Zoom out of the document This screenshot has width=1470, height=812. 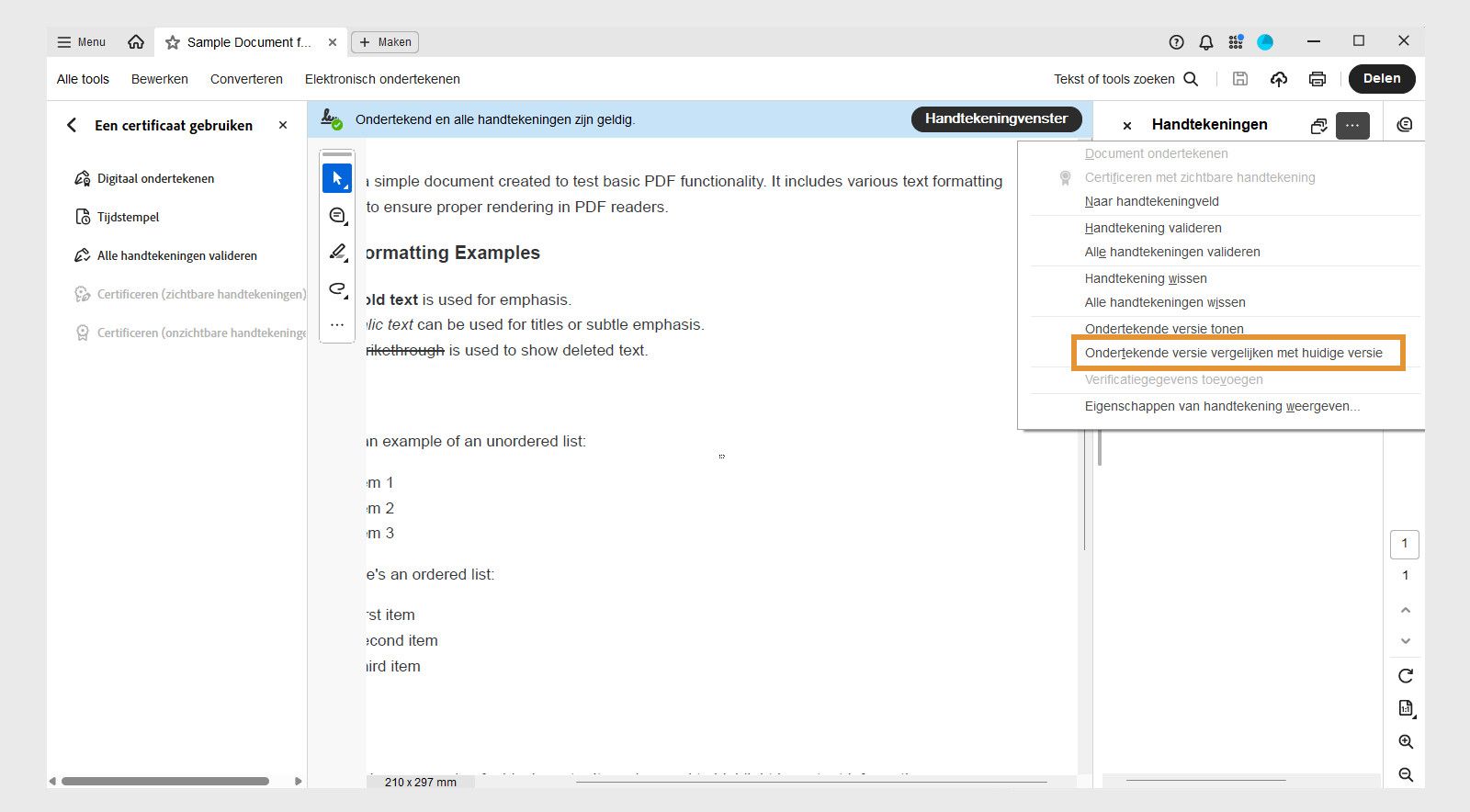click(x=1406, y=775)
